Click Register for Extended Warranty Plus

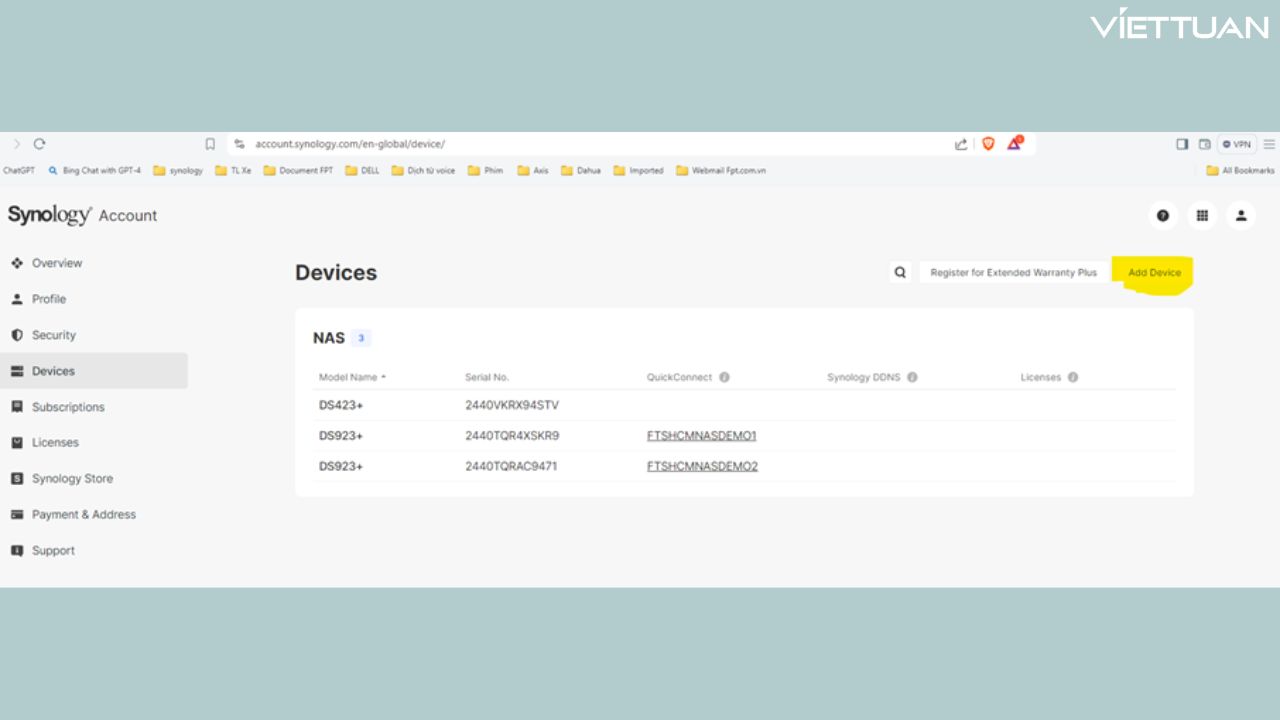1013,272
